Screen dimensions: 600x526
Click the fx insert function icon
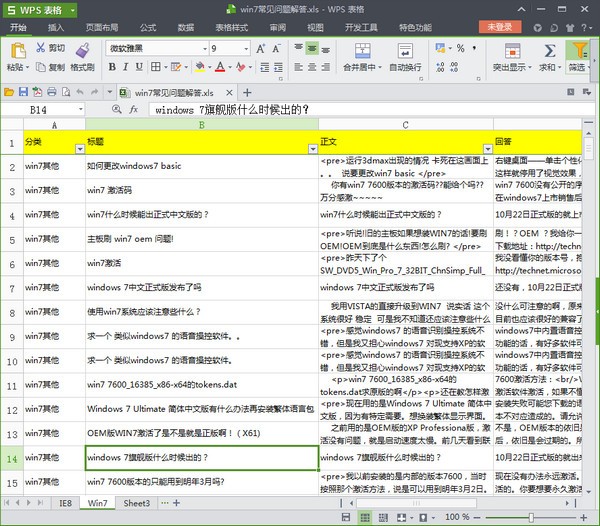[134, 109]
